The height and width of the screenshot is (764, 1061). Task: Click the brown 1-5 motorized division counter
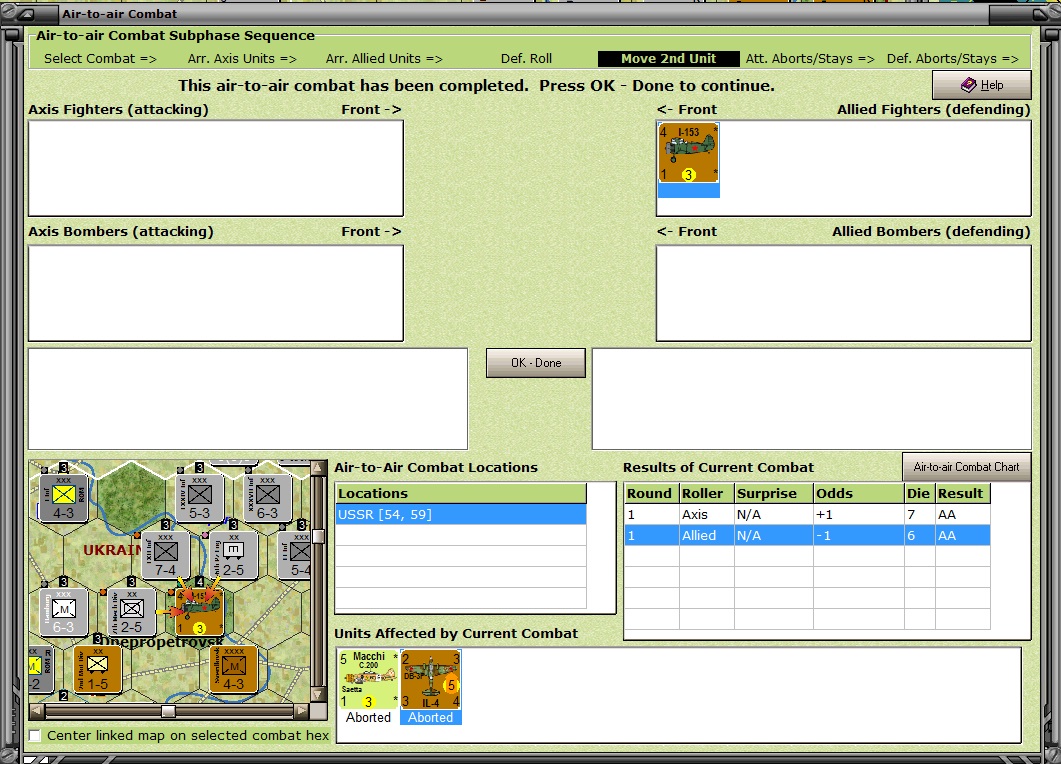98,669
